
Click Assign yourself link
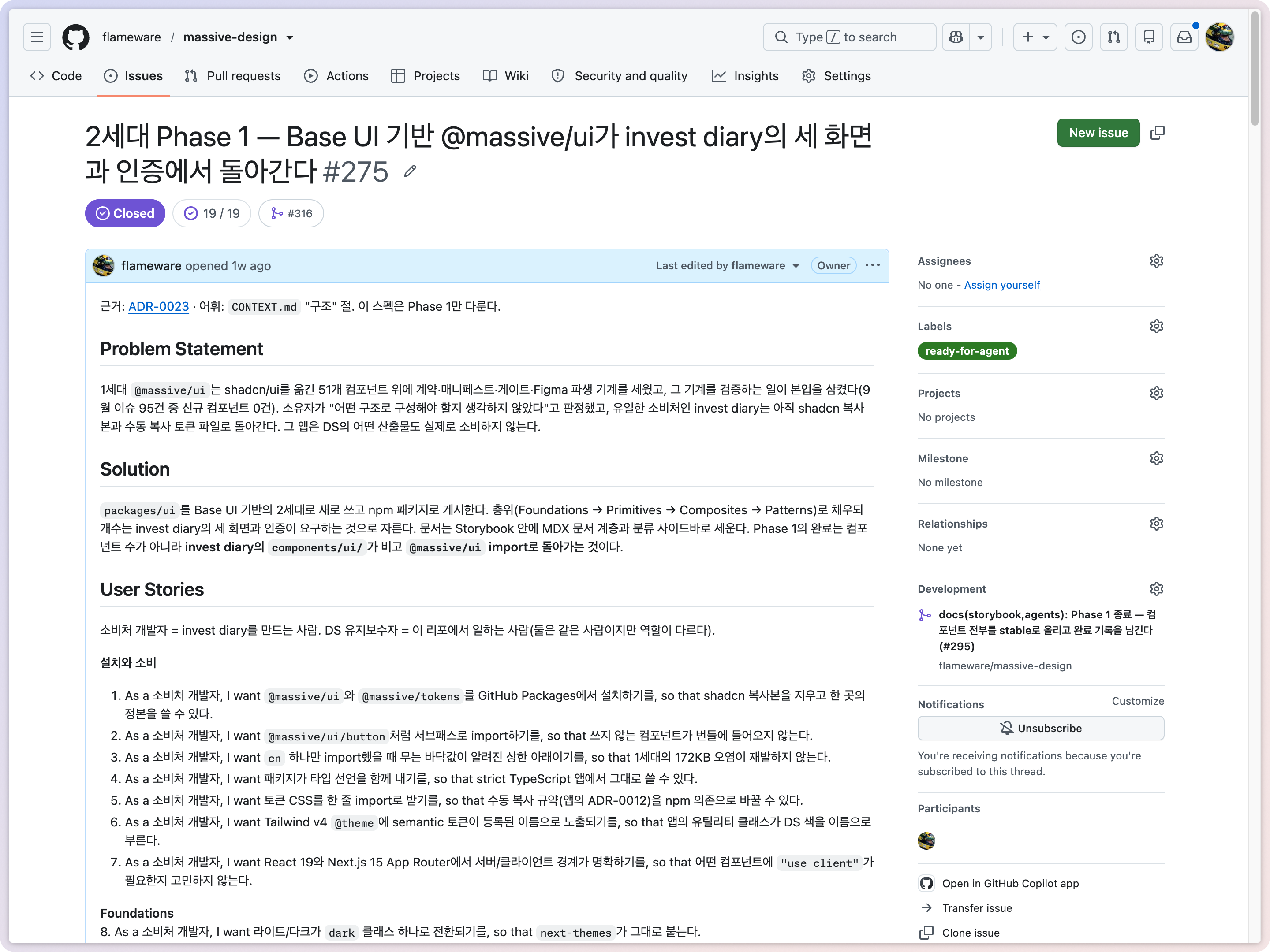coord(1002,285)
